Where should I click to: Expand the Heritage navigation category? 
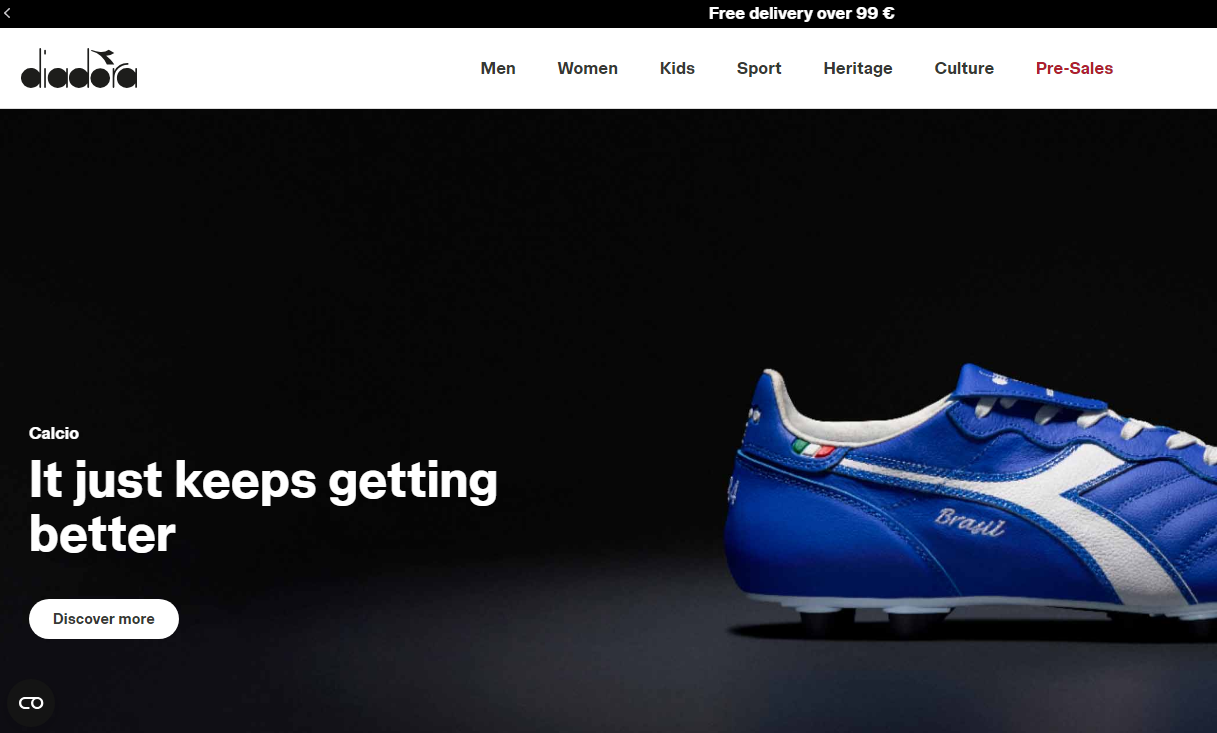click(x=858, y=68)
